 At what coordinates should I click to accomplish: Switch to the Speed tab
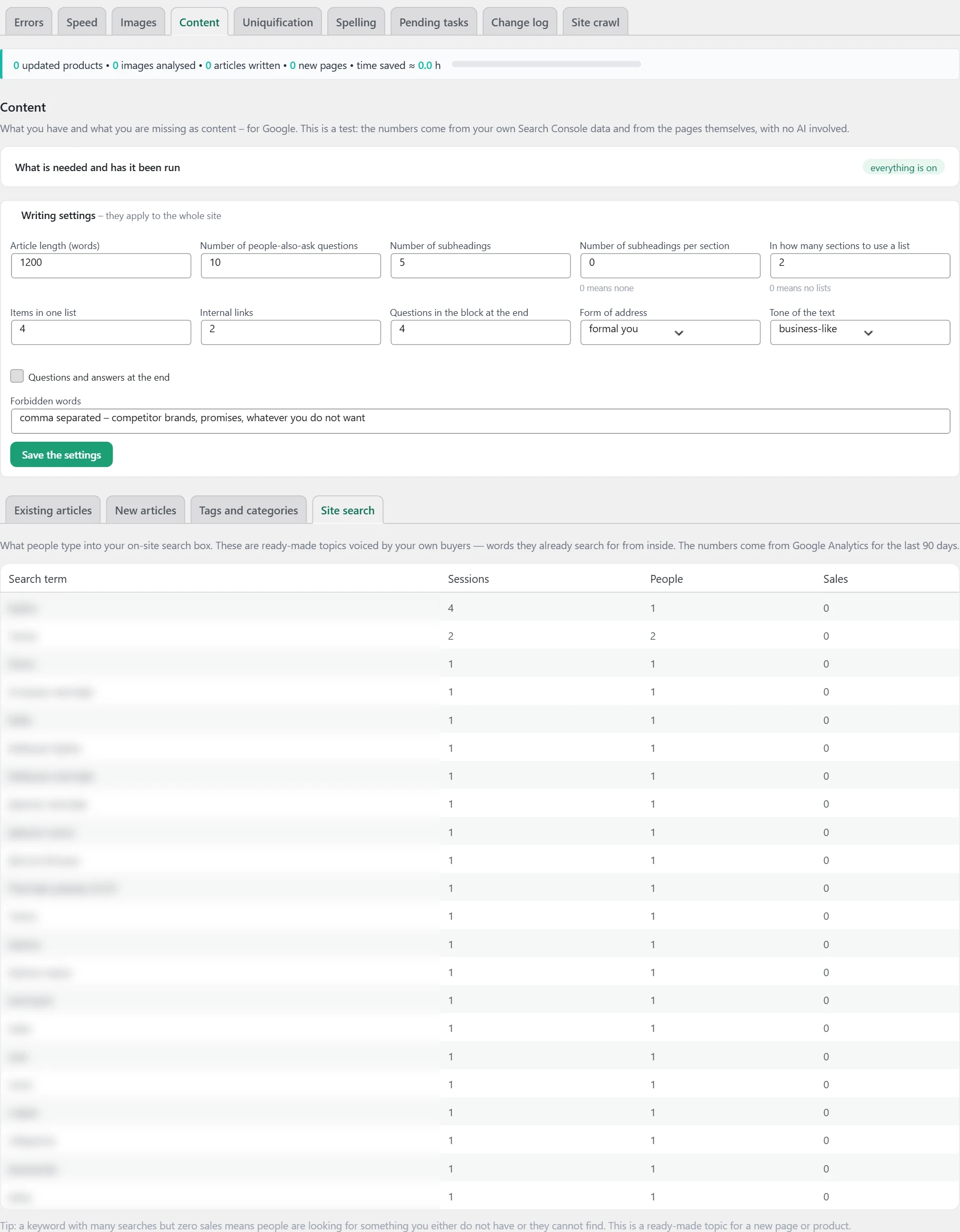[x=82, y=22]
